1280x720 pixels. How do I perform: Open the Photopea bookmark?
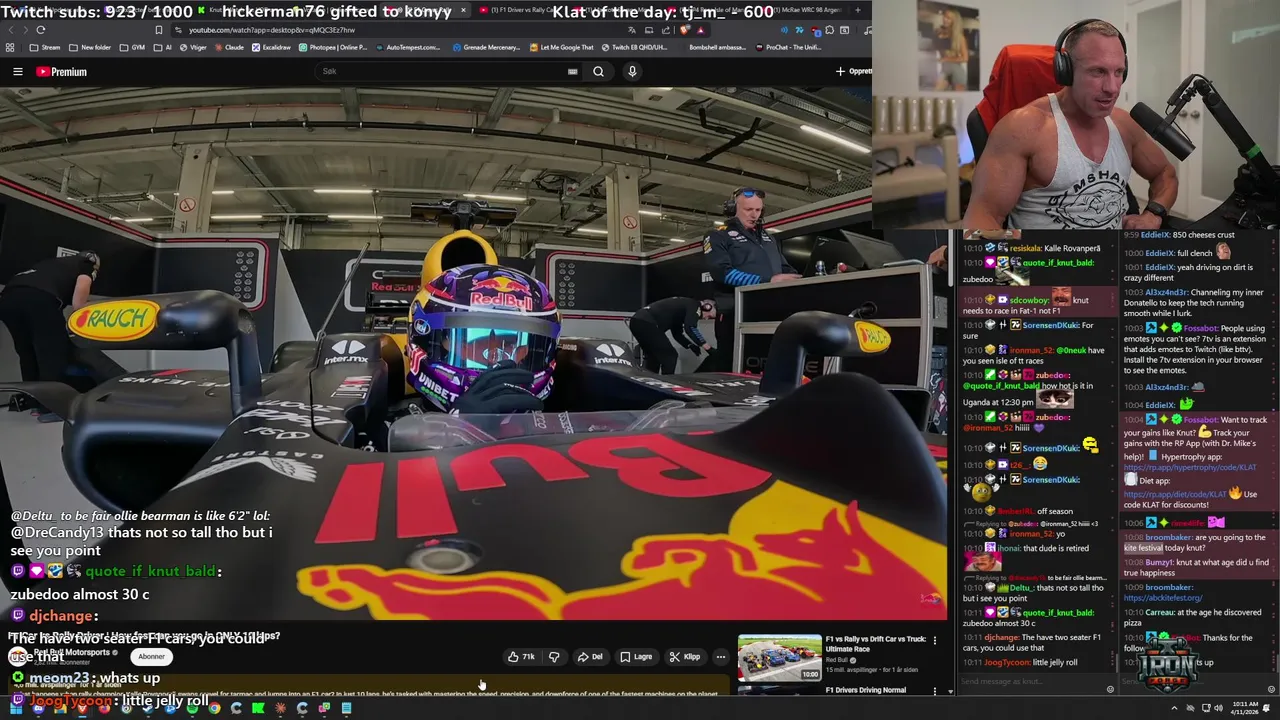pos(332,47)
